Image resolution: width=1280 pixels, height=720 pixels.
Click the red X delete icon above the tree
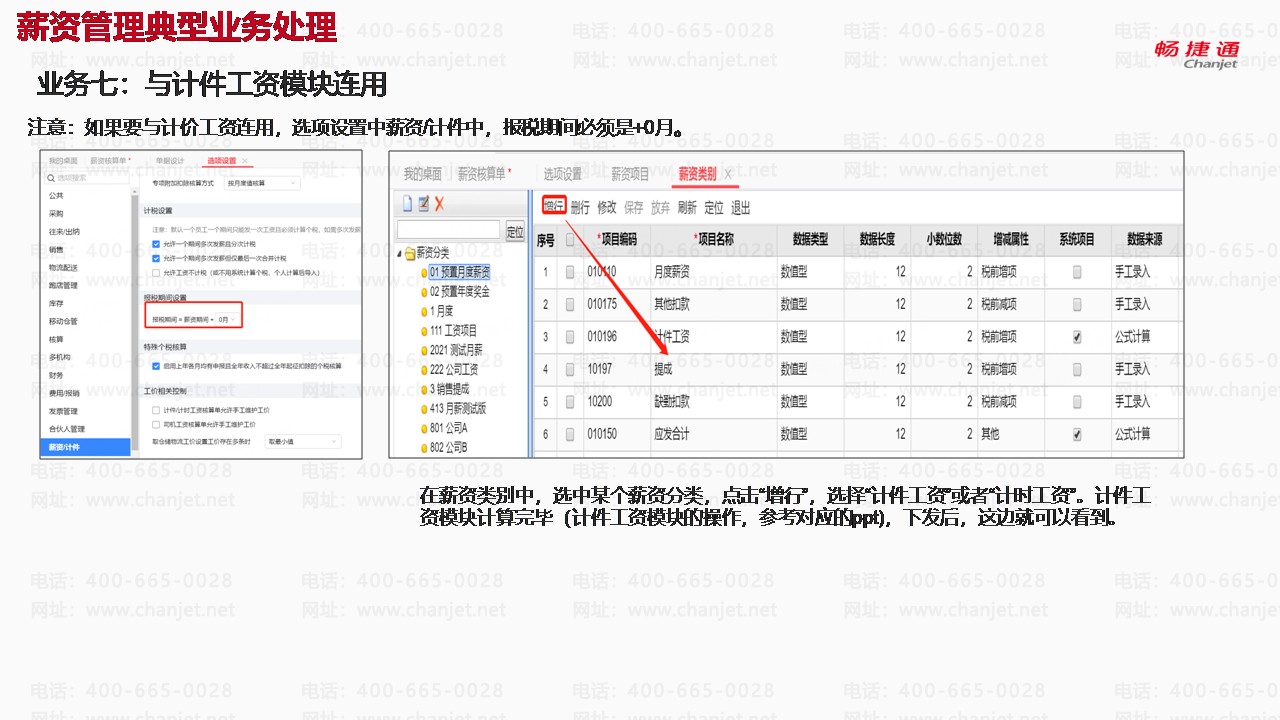tap(439, 204)
